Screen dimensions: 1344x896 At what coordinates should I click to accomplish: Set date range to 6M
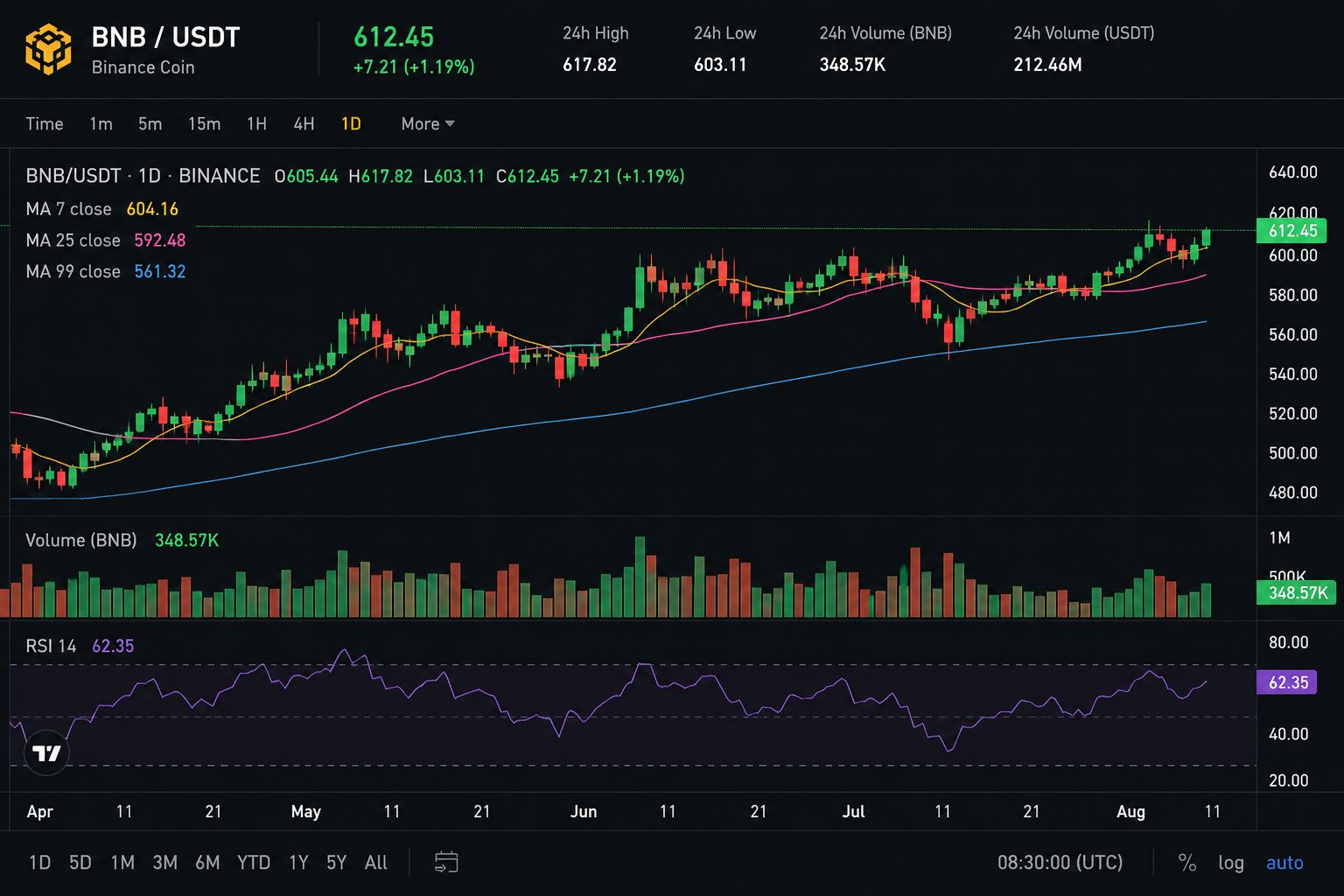[207, 863]
